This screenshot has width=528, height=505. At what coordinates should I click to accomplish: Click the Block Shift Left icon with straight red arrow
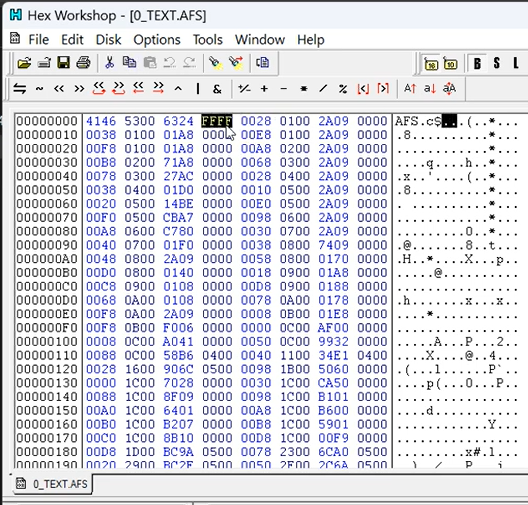(x=138, y=88)
